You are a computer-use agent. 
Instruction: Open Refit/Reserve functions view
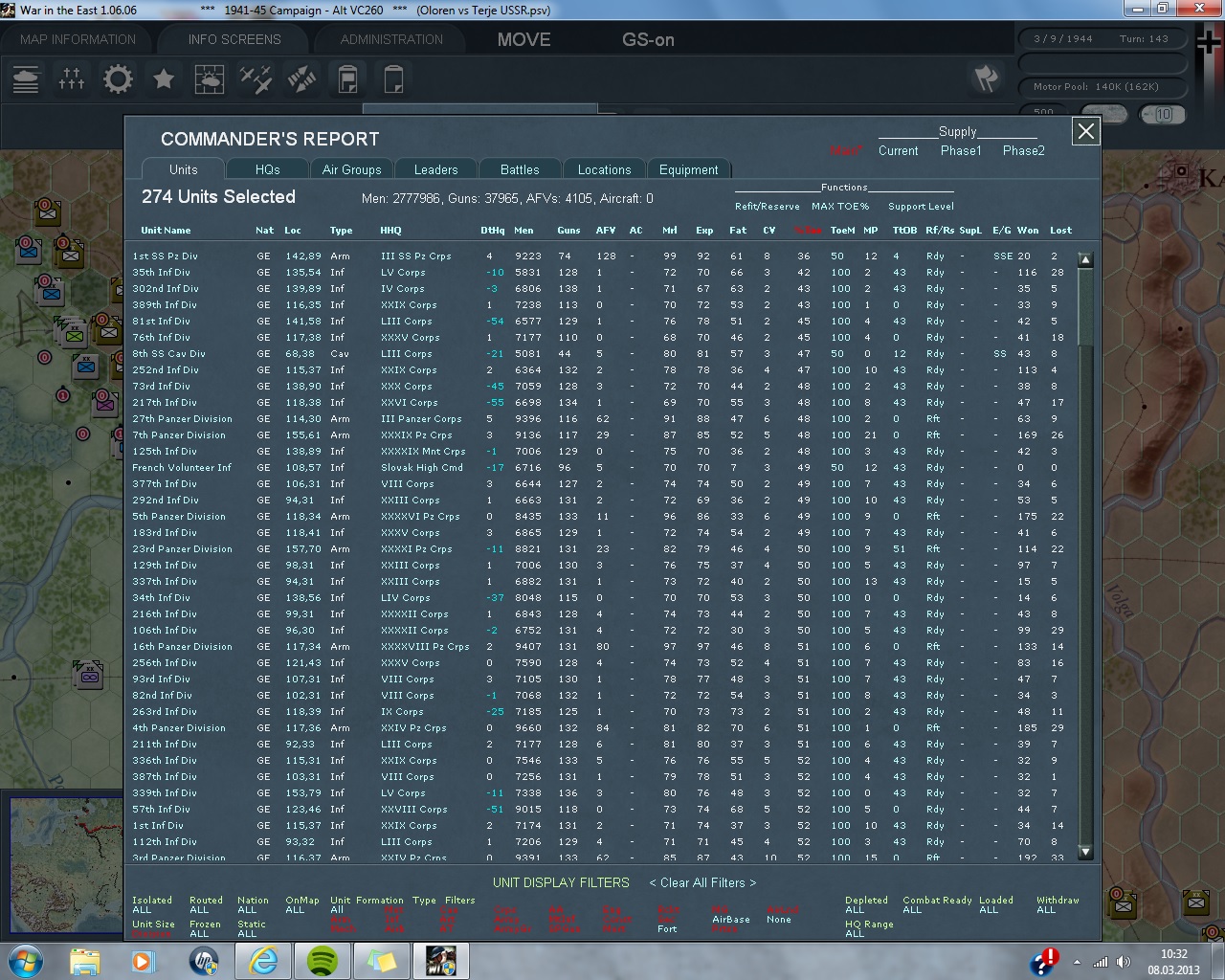tap(767, 206)
